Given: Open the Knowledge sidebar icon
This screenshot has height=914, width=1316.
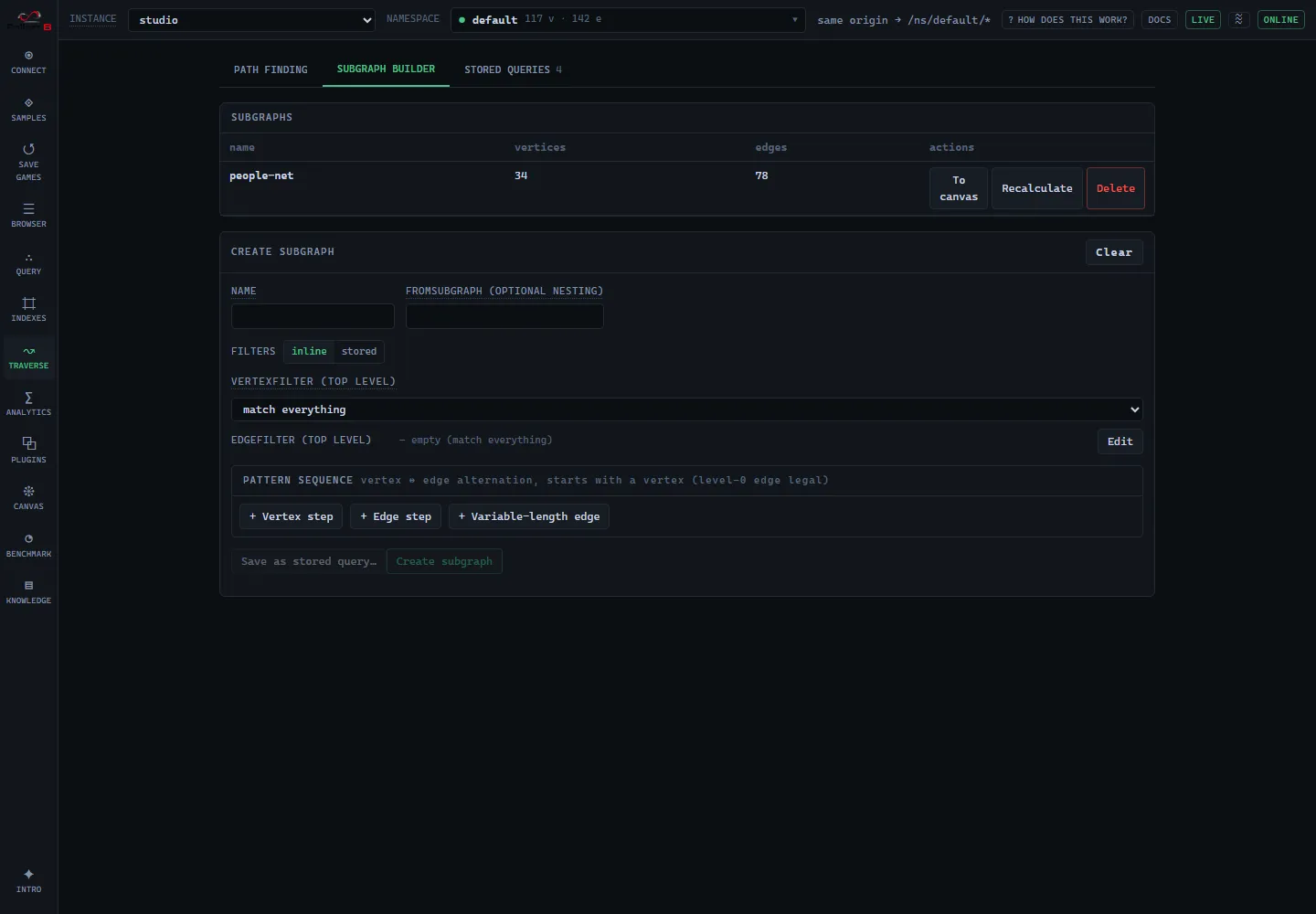Looking at the screenshot, I should [x=28, y=592].
